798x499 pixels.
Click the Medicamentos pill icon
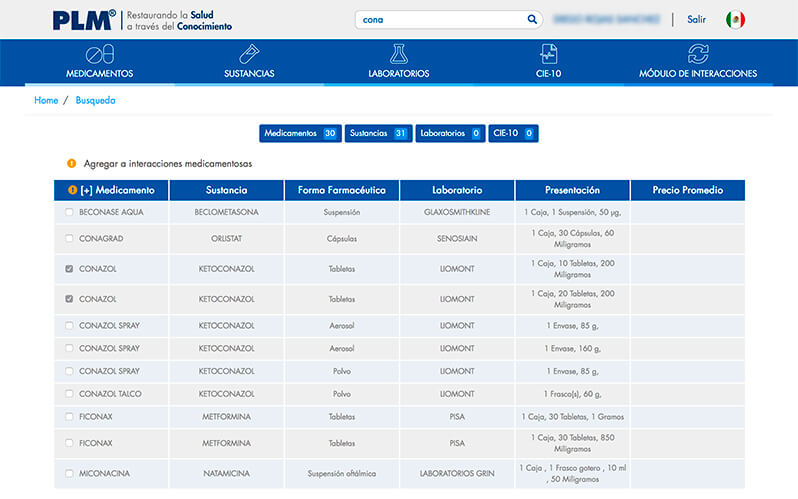pos(99,54)
